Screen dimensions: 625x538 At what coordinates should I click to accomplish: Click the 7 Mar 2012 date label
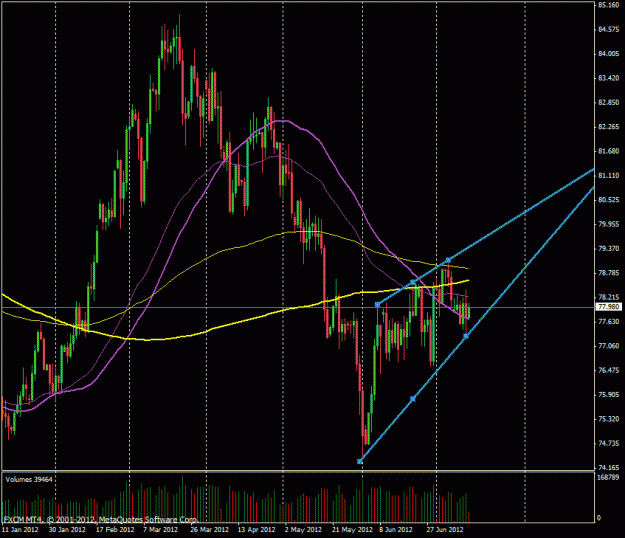point(161,530)
